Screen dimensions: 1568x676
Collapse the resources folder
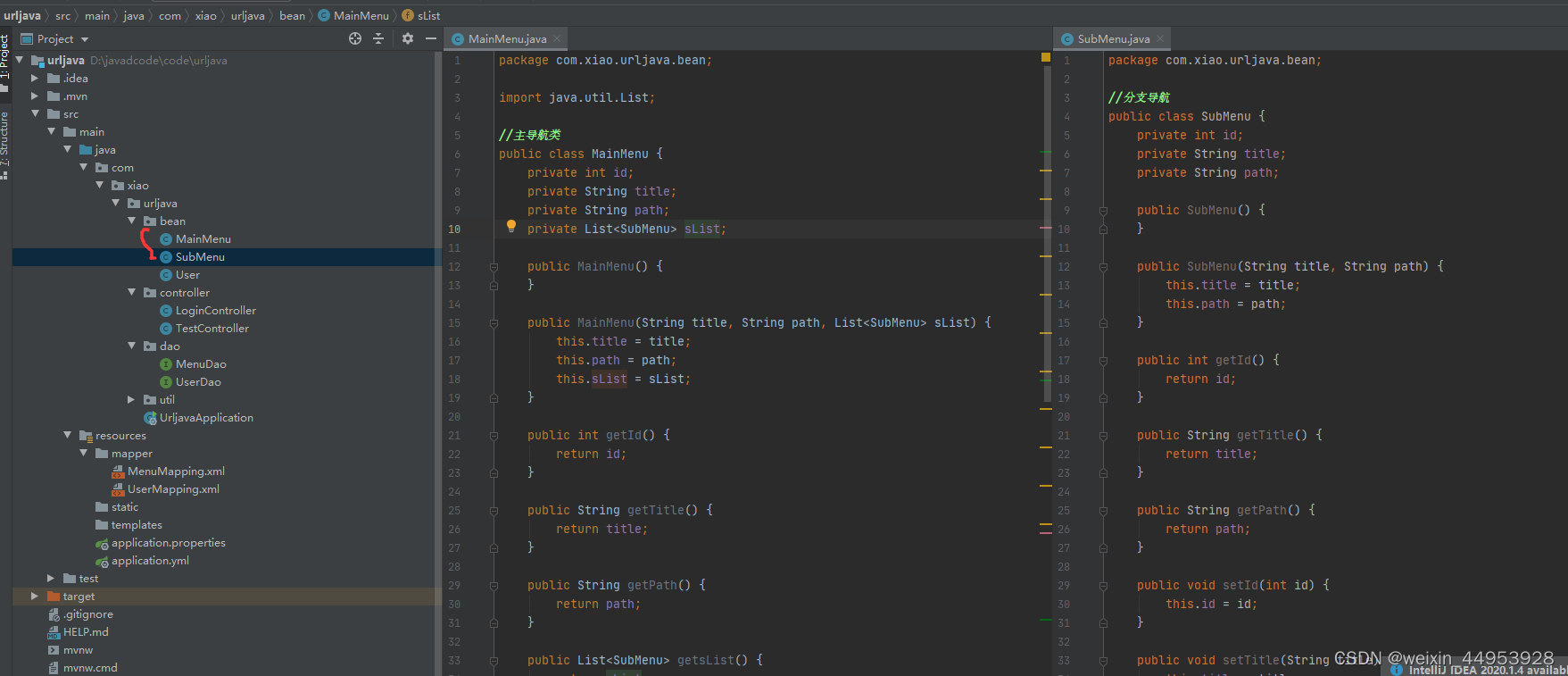pos(68,435)
